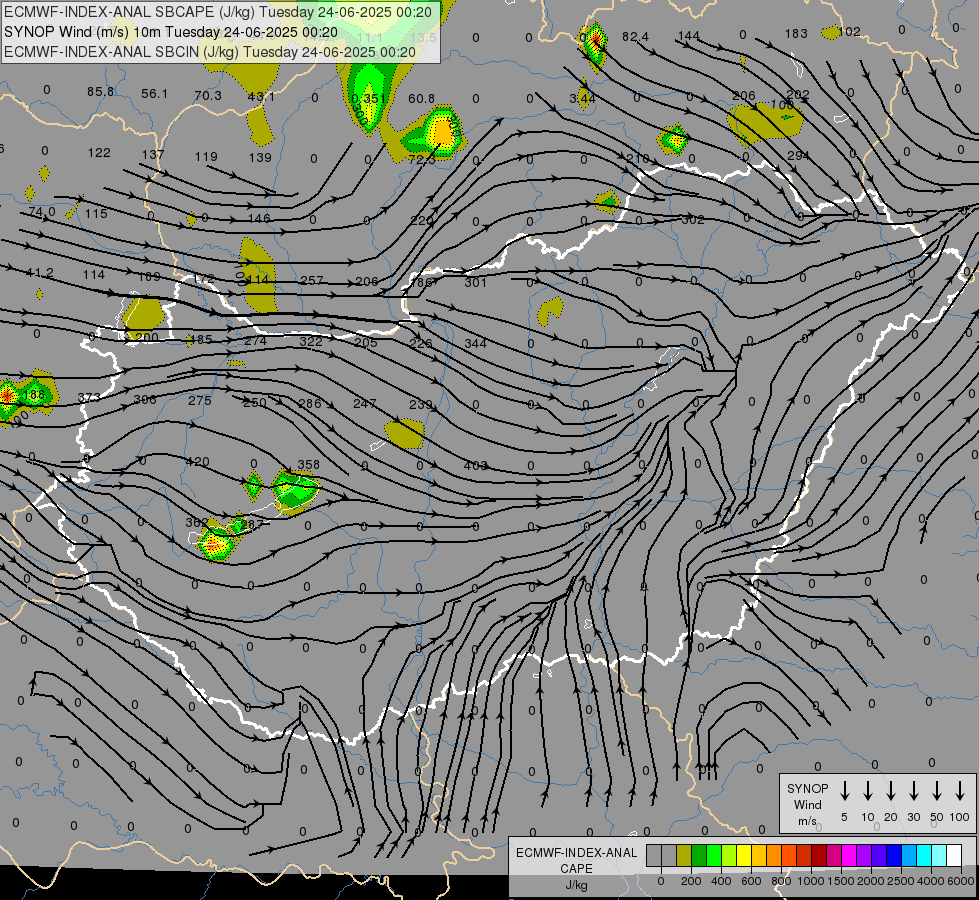Pick the pure yellow CAPE legend swatch

[744, 856]
